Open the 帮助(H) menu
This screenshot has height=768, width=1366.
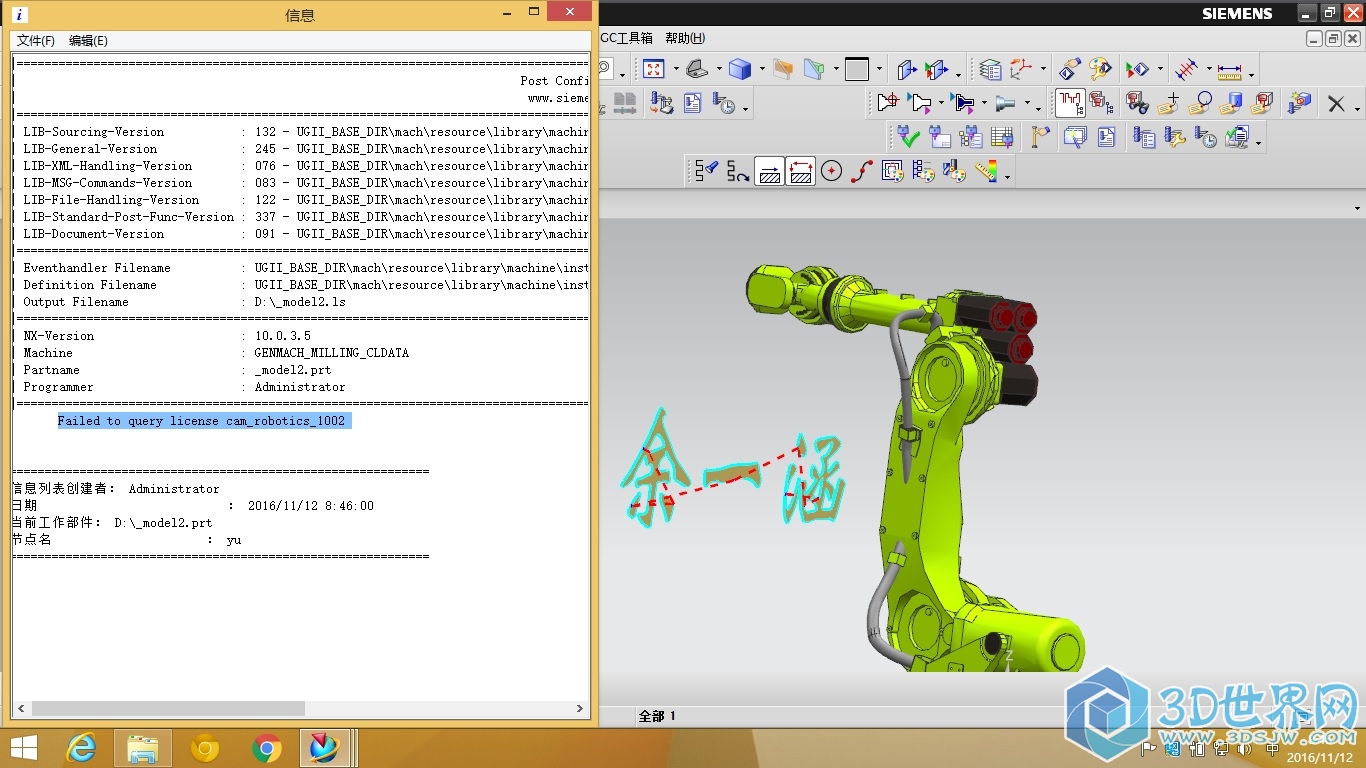click(685, 38)
